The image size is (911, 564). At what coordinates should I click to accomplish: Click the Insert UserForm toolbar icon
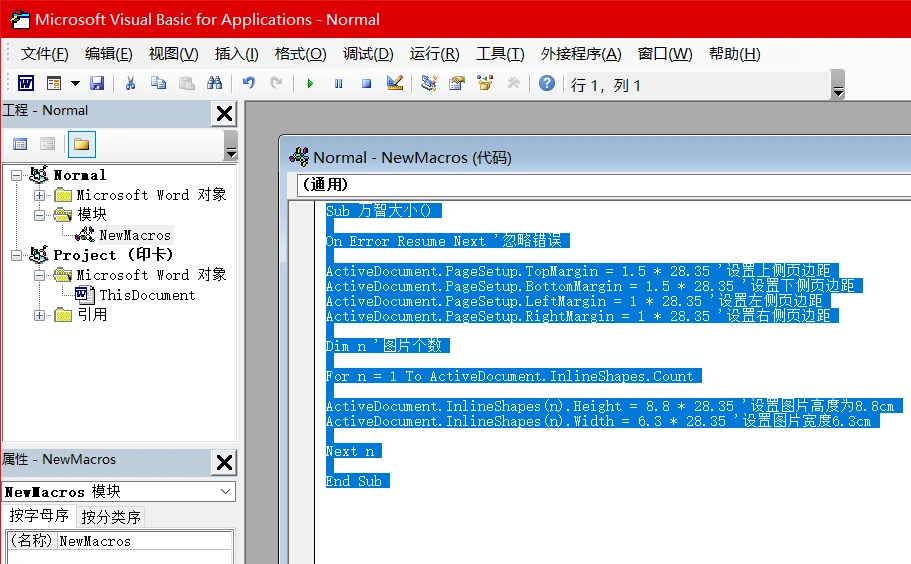54,84
